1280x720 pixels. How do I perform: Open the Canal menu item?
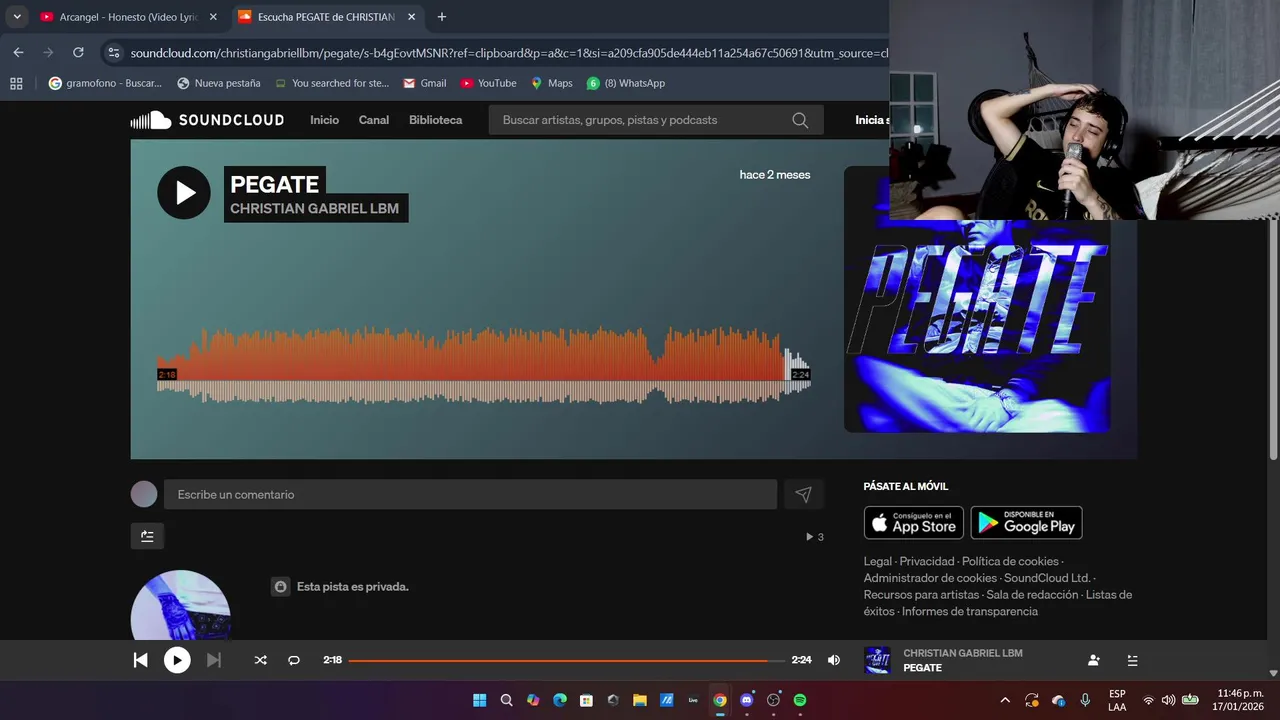(374, 120)
